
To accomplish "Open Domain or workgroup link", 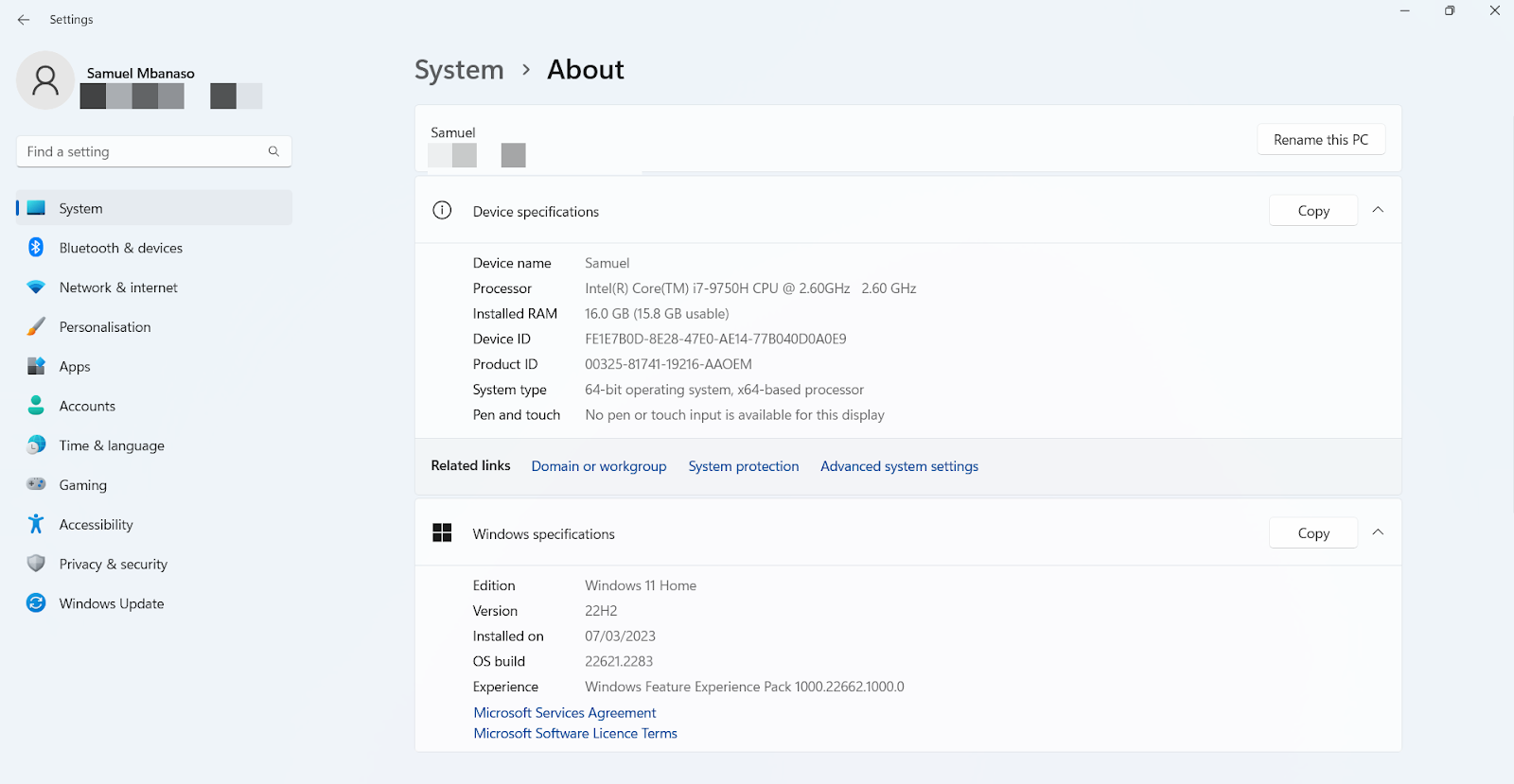I will tap(599, 466).
